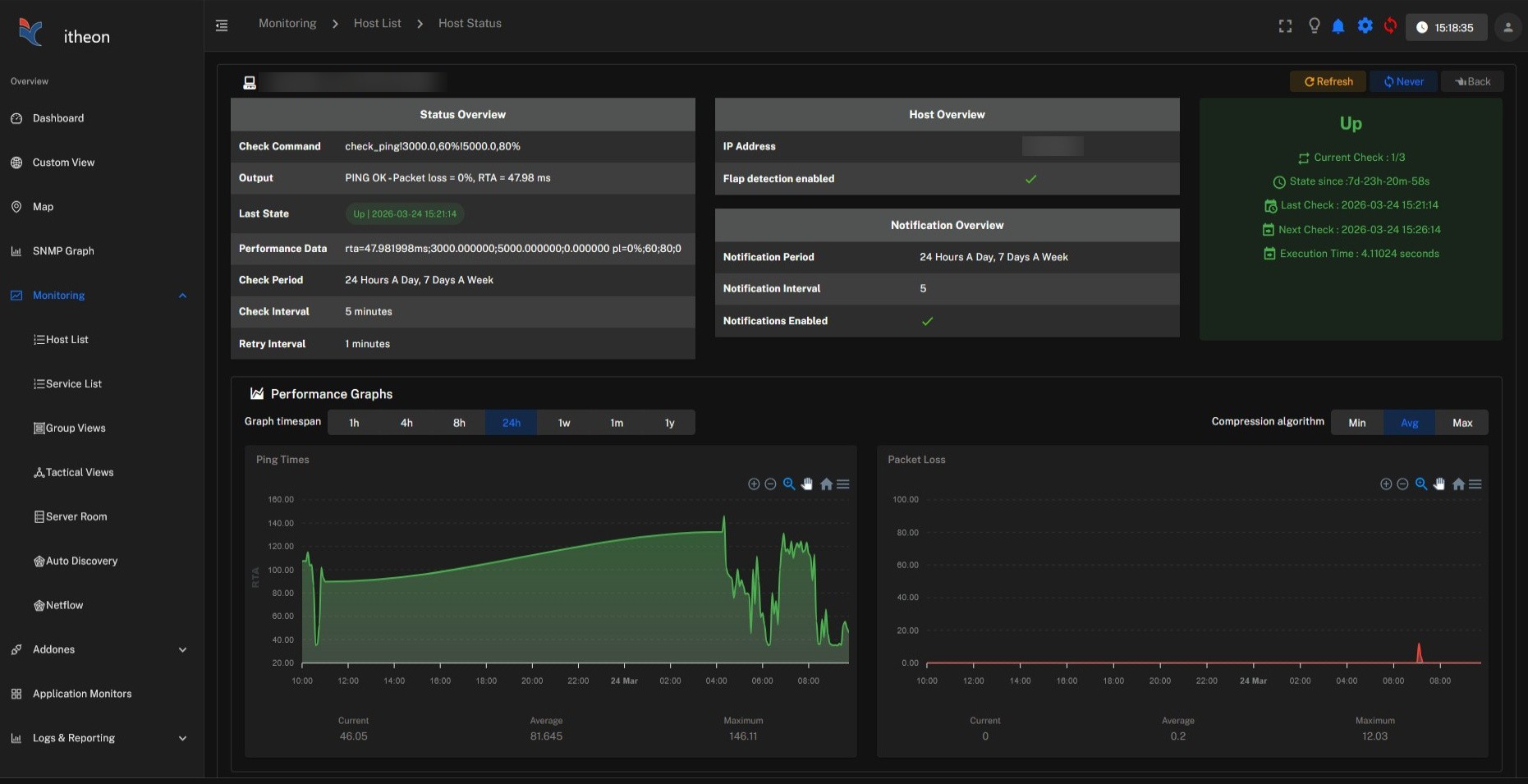Screen dimensions: 1528x784
Task: Set graph timespan to 4h
Action: pyautogui.click(x=406, y=423)
